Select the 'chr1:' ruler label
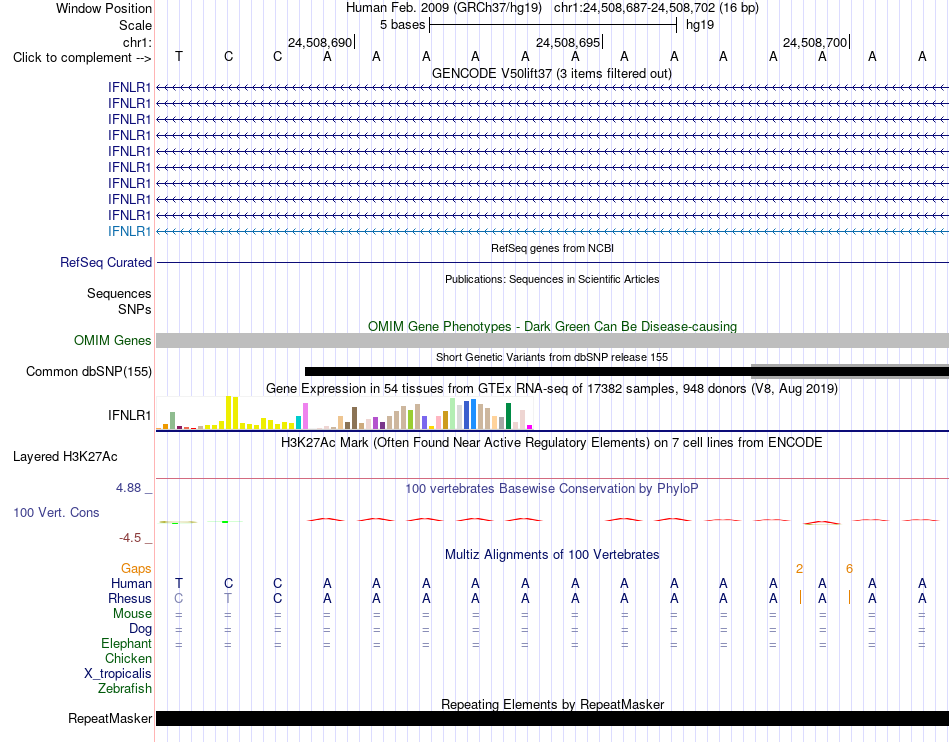Image resolution: width=950 pixels, height=742 pixels. 137,42
